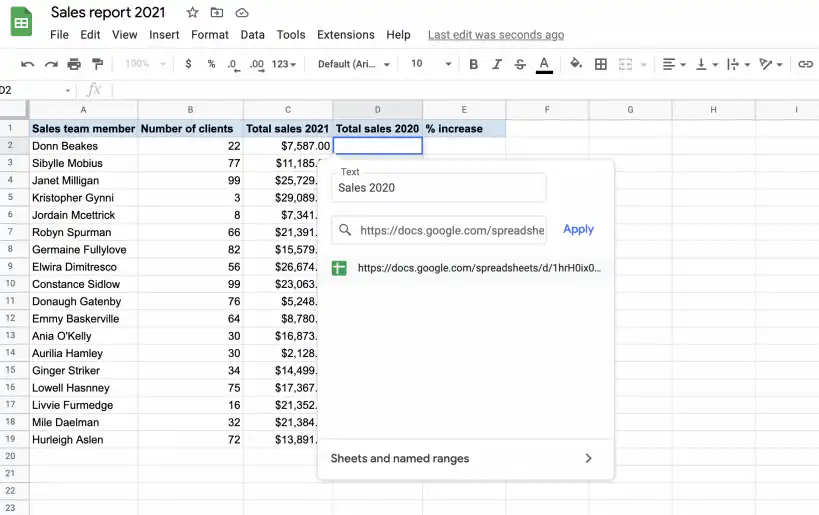Open the text color picker
The width and height of the screenshot is (819, 515).
(544, 65)
